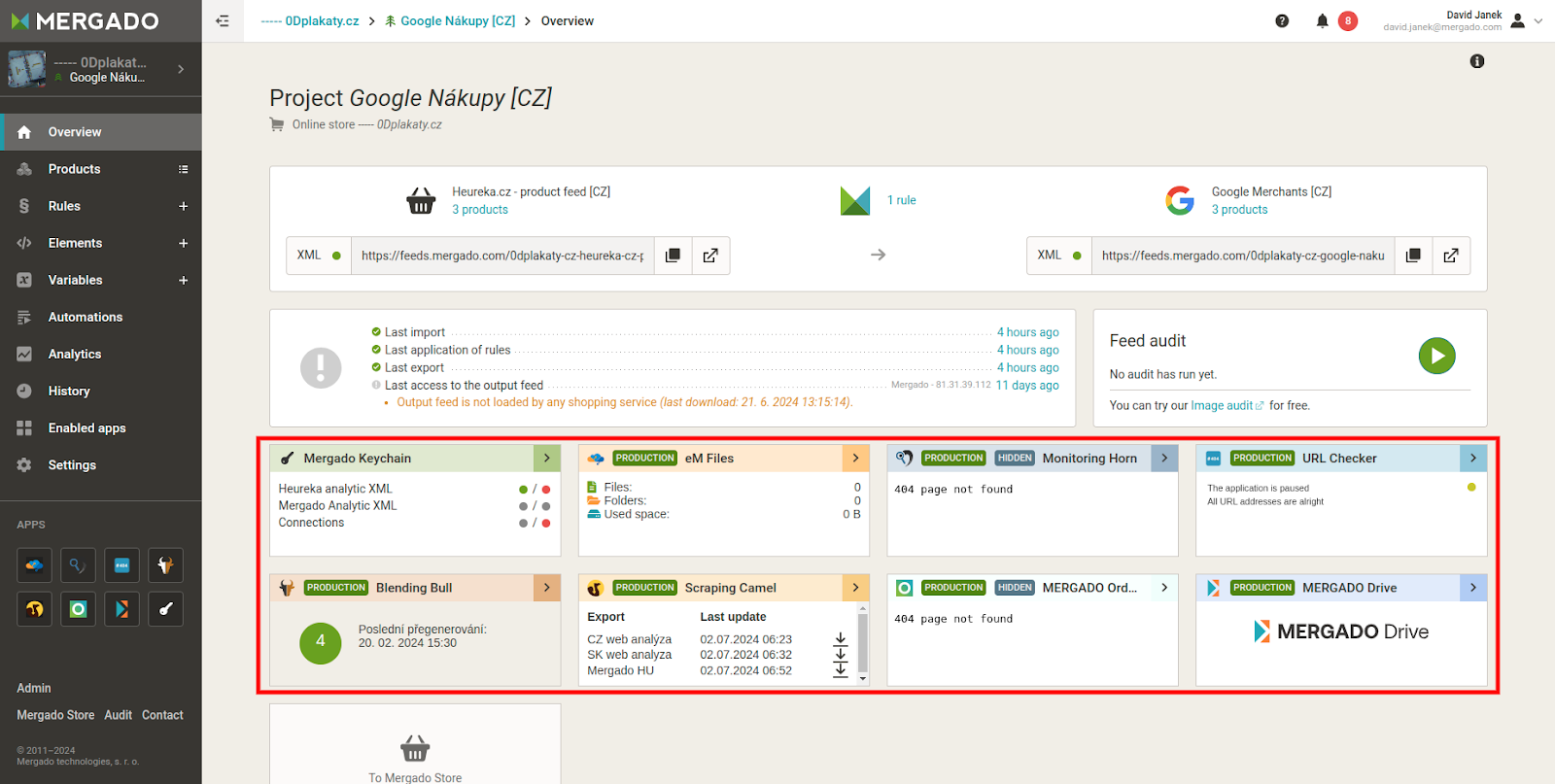Open the user profile avatar icon
Screen dimensions: 1555x784
[x=1518, y=20]
